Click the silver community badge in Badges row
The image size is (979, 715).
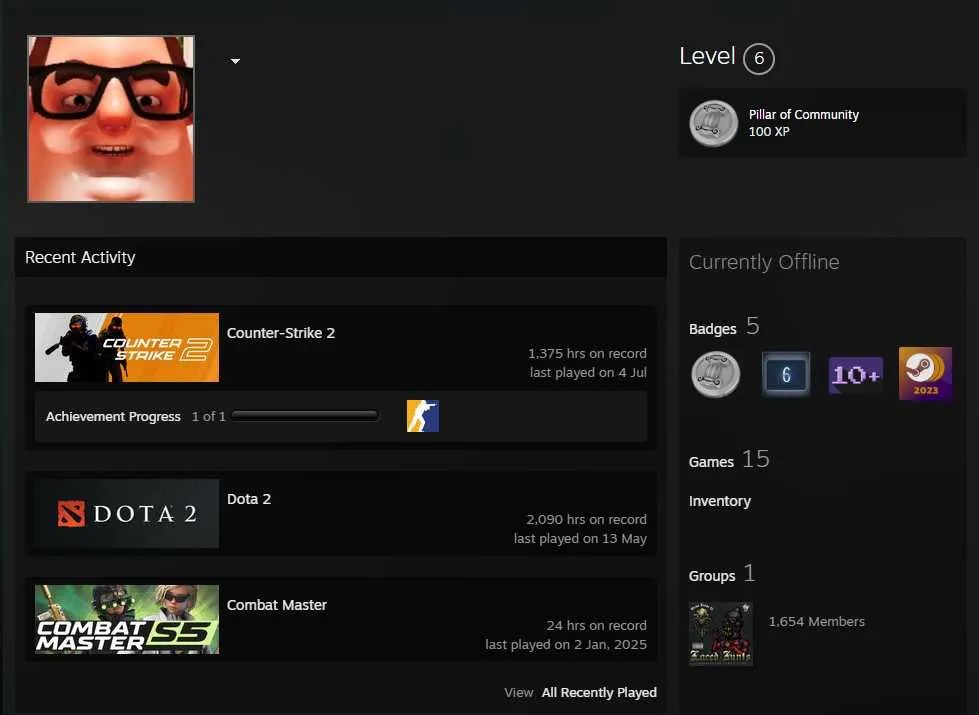click(x=716, y=375)
